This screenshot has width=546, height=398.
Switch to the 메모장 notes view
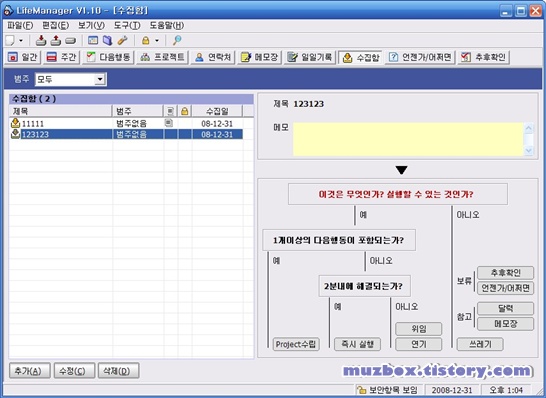(259, 57)
